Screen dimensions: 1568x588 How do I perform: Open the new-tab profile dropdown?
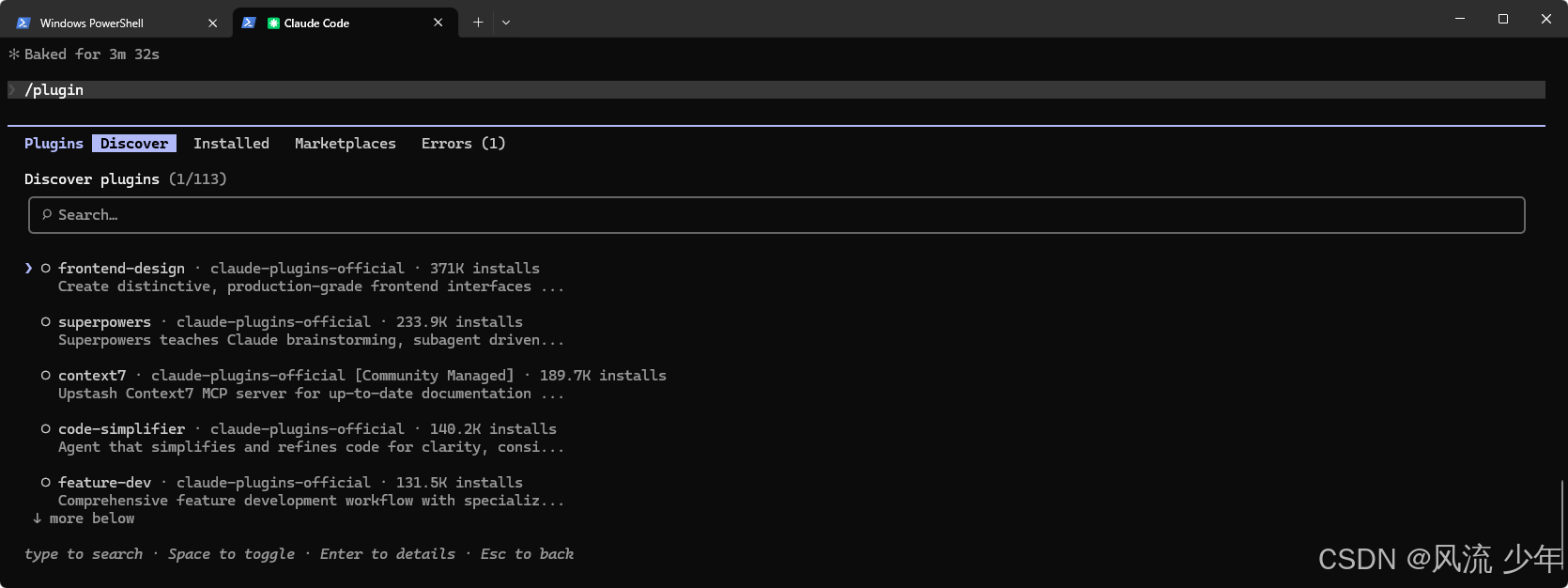tap(506, 23)
